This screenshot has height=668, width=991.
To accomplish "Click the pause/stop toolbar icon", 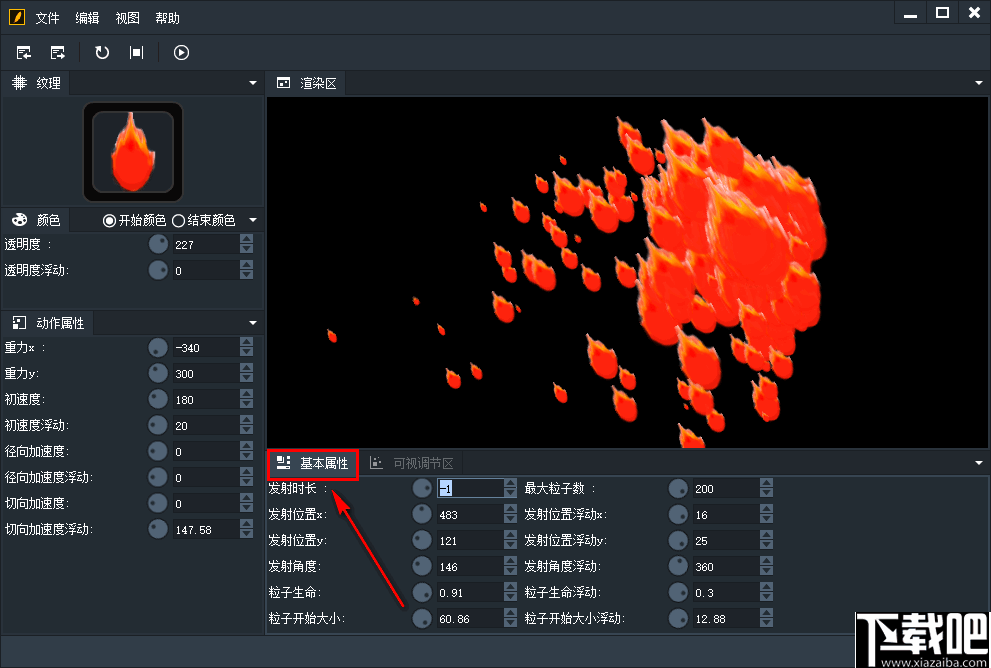I will [x=137, y=52].
